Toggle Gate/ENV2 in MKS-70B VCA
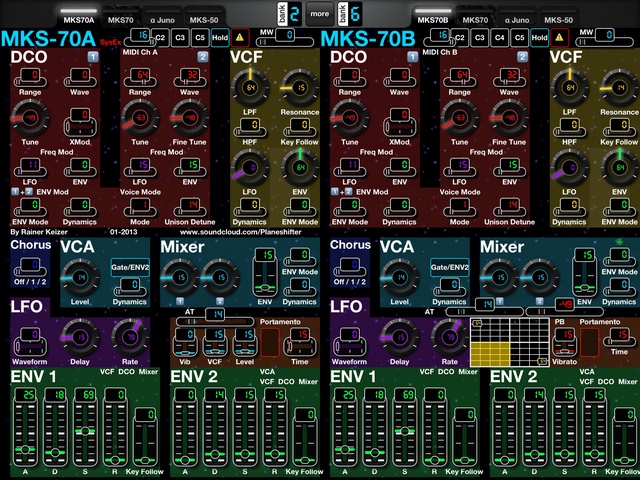 [449, 267]
